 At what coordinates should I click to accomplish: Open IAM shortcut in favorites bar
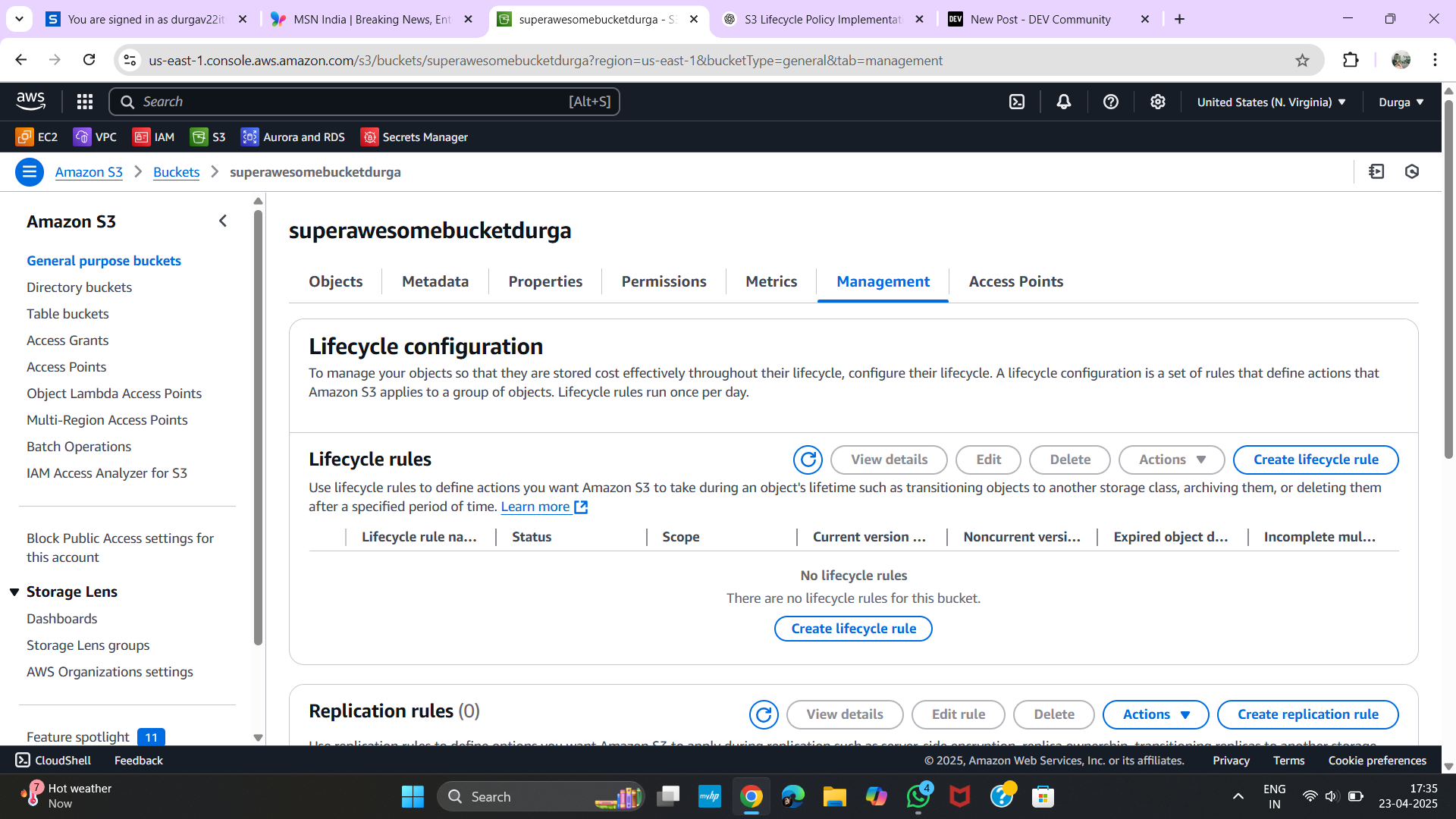[154, 137]
